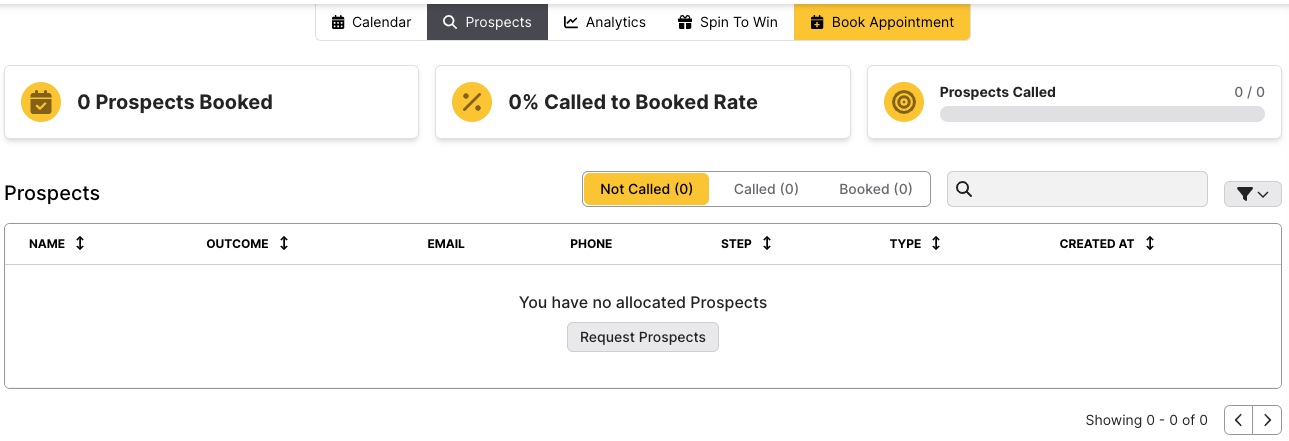Sort by the STEP column arrows
1289x441 pixels.
(x=767, y=243)
